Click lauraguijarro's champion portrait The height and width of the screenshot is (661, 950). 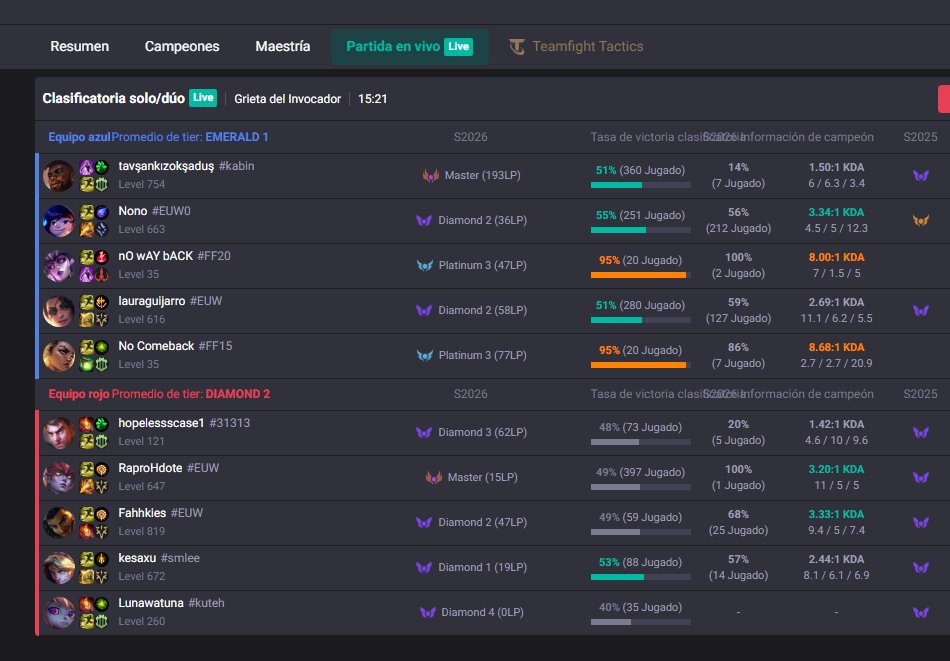(x=59, y=311)
